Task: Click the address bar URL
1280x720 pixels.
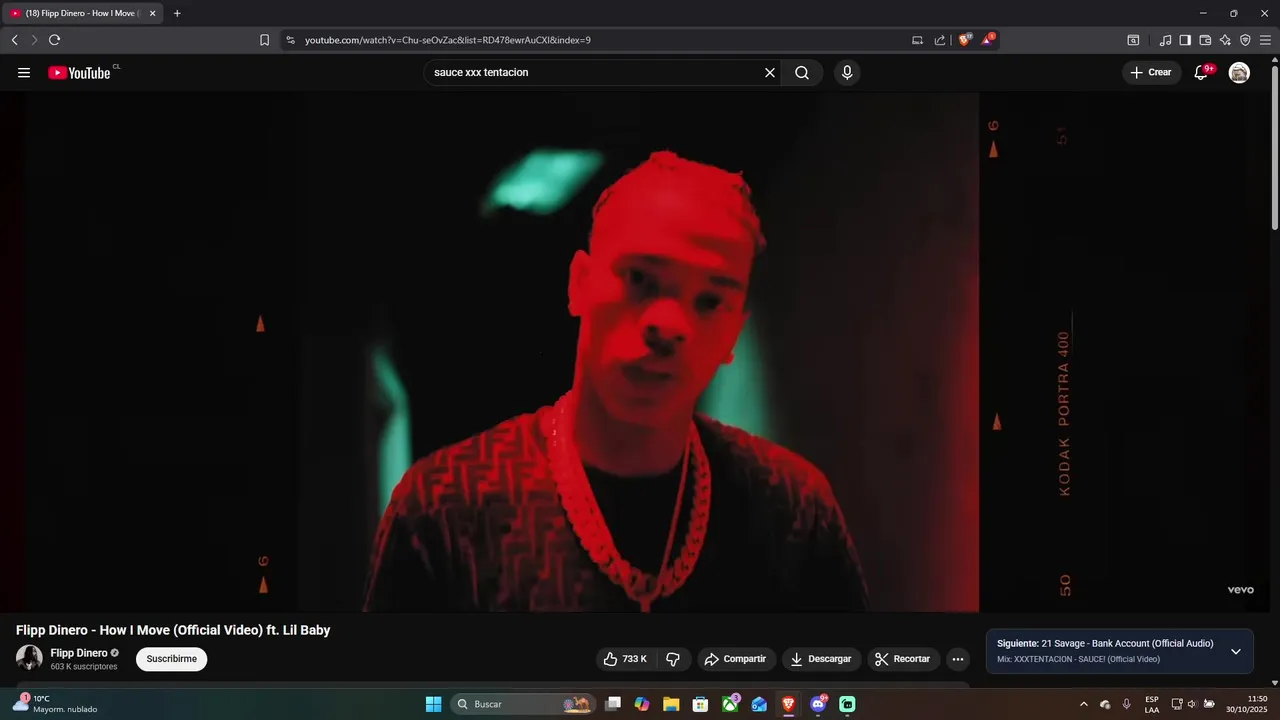Action: tap(448, 40)
